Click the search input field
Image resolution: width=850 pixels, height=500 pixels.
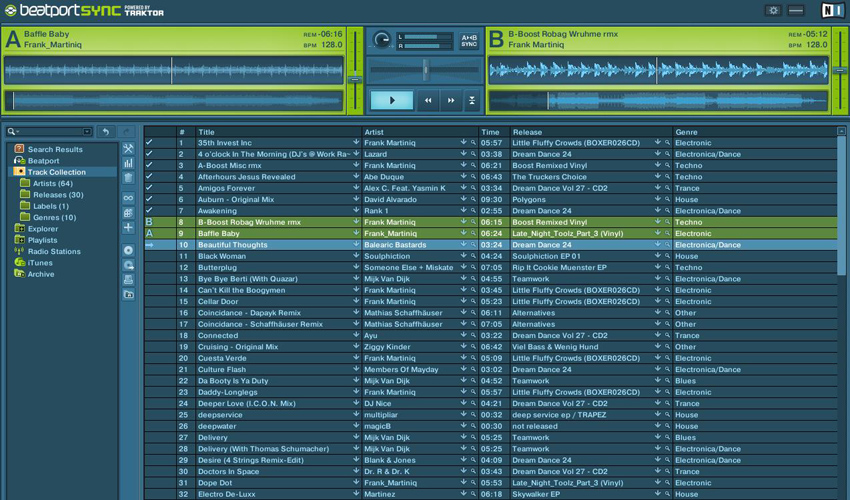tap(51, 132)
